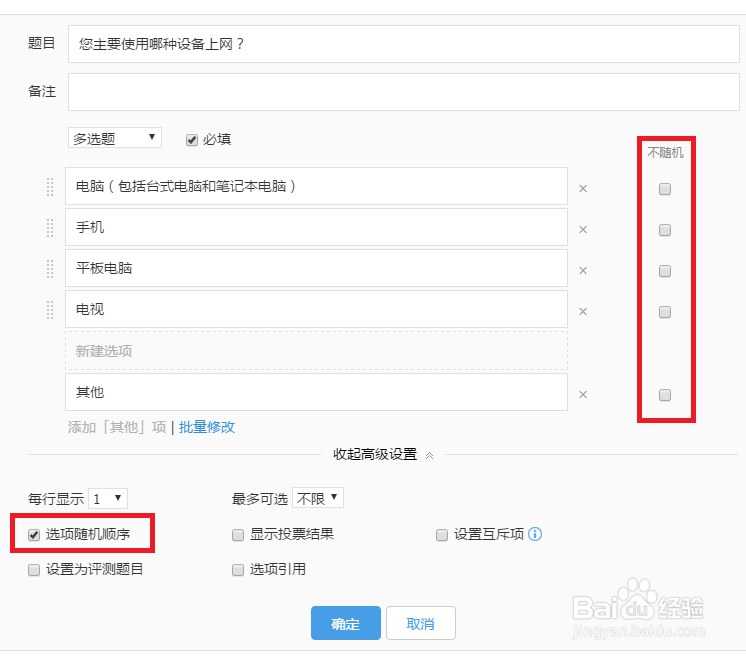The height and width of the screenshot is (657, 746).
Task: Remove the 平板电脑 option using its X
Action: (x=583, y=271)
